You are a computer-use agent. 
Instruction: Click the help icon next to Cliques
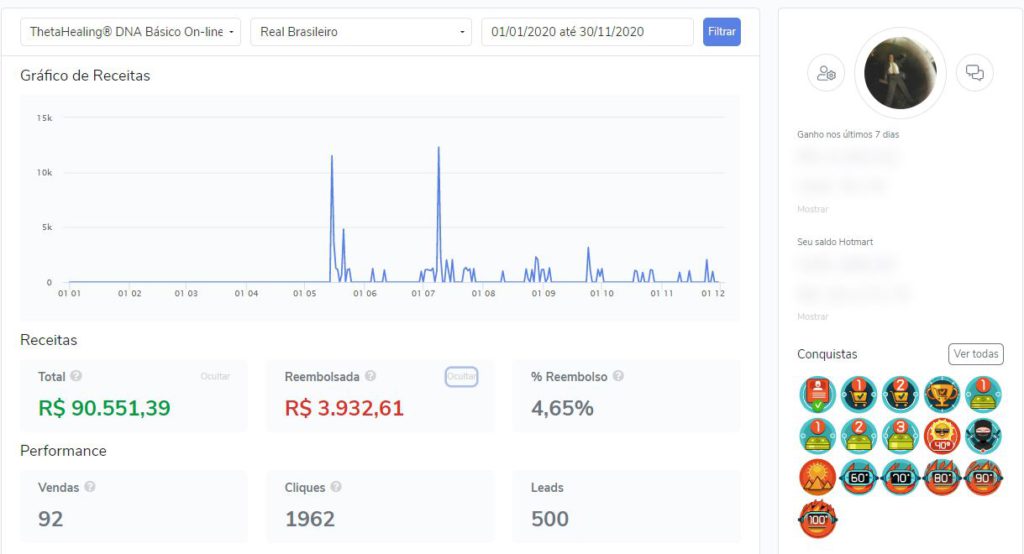pos(336,487)
